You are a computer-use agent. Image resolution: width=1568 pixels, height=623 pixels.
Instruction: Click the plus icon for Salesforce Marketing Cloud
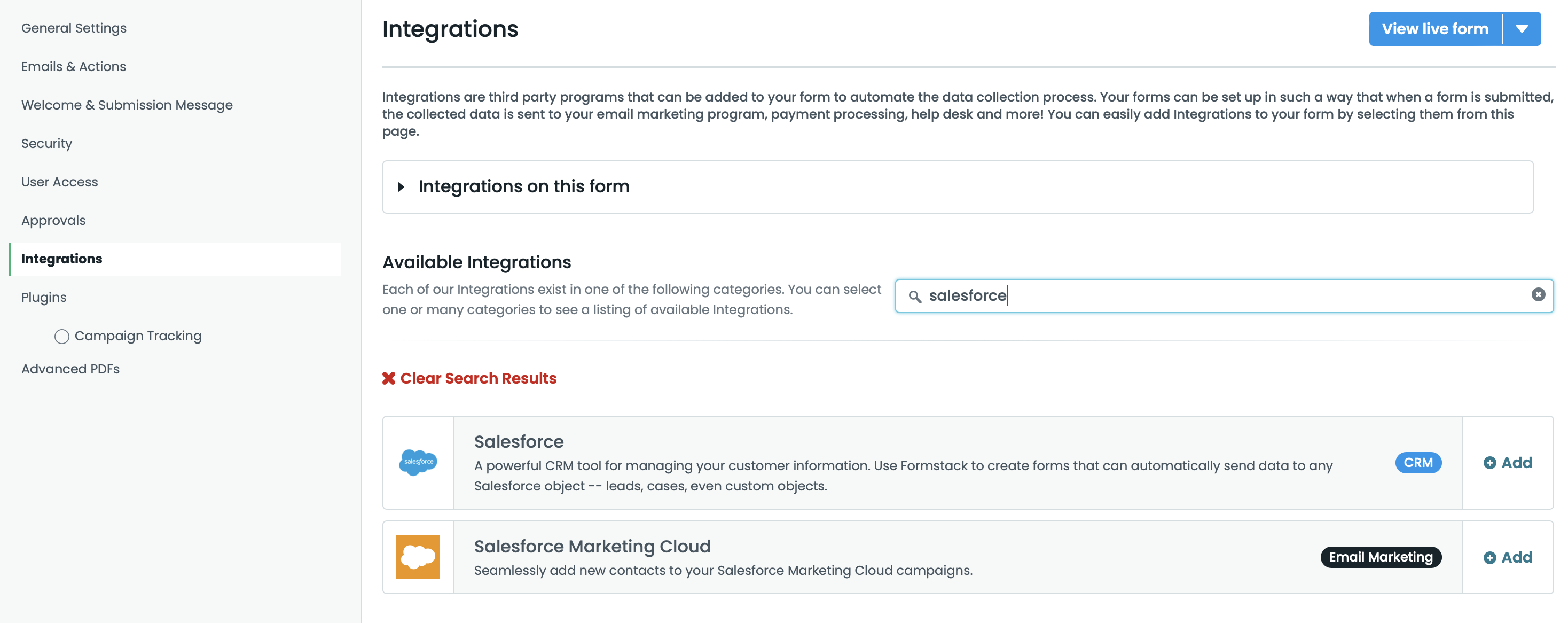pos(1489,557)
